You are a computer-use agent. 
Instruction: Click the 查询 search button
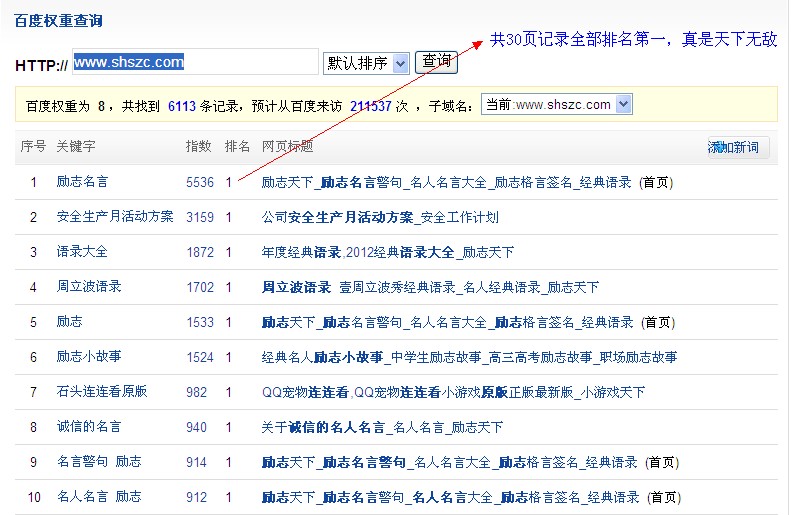(435, 62)
